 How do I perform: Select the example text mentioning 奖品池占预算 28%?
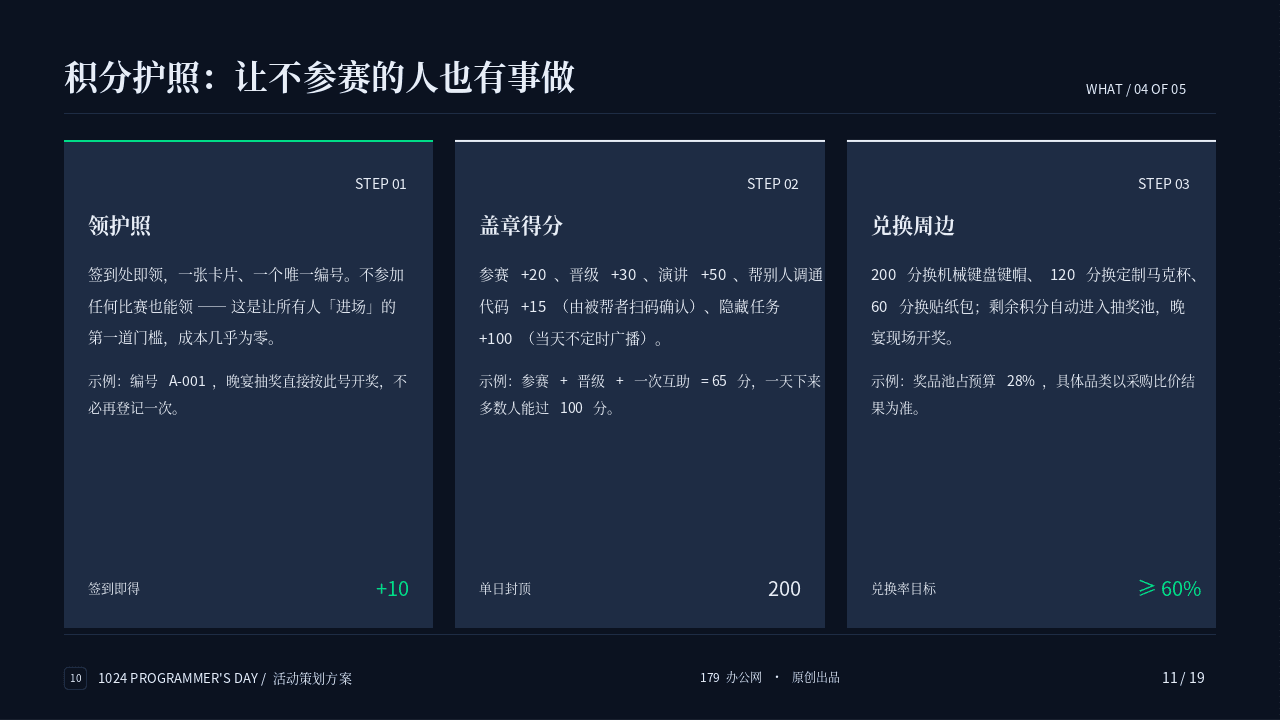click(1033, 394)
